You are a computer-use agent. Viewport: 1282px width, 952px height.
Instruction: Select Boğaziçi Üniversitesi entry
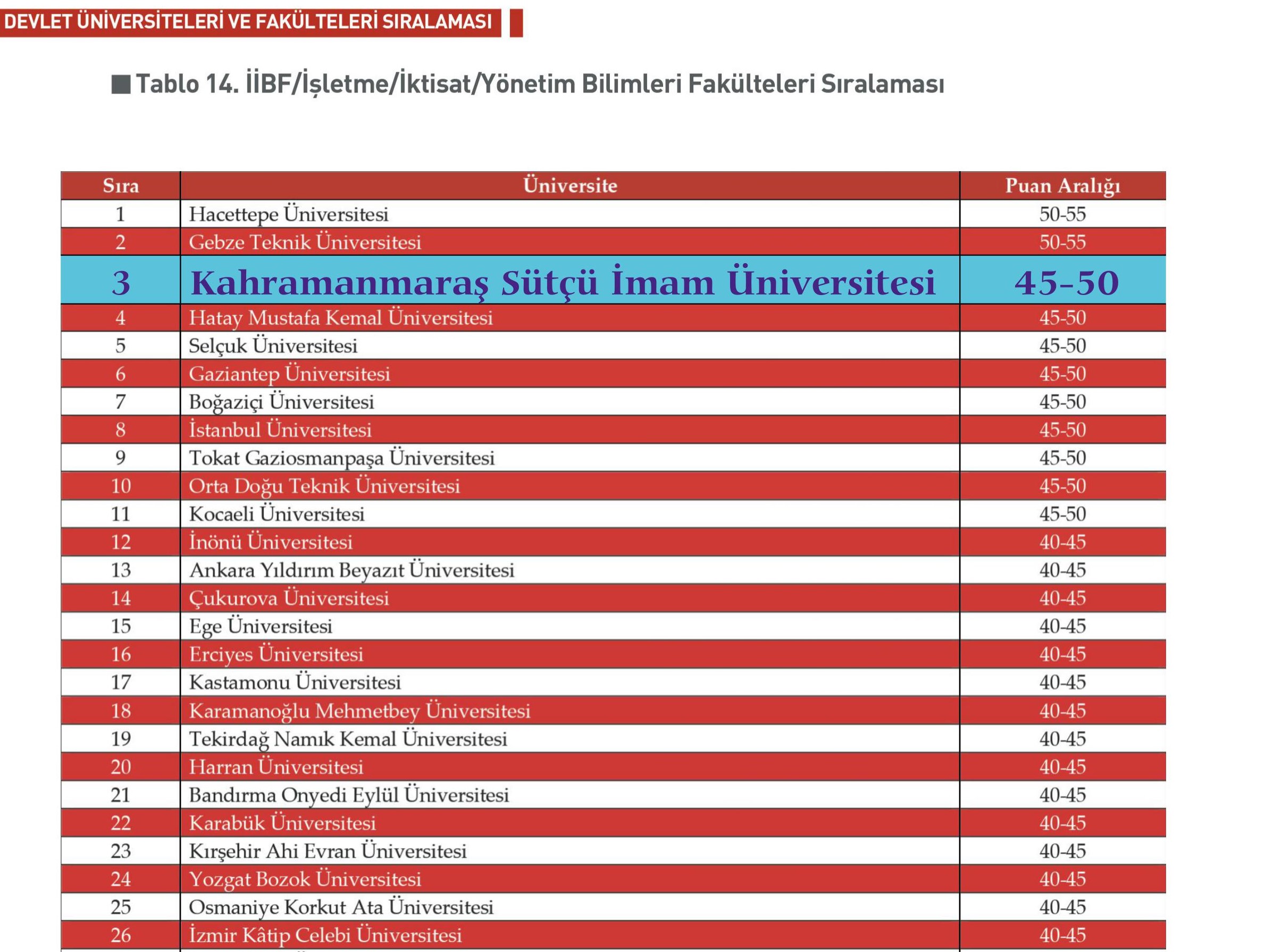click(281, 402)
